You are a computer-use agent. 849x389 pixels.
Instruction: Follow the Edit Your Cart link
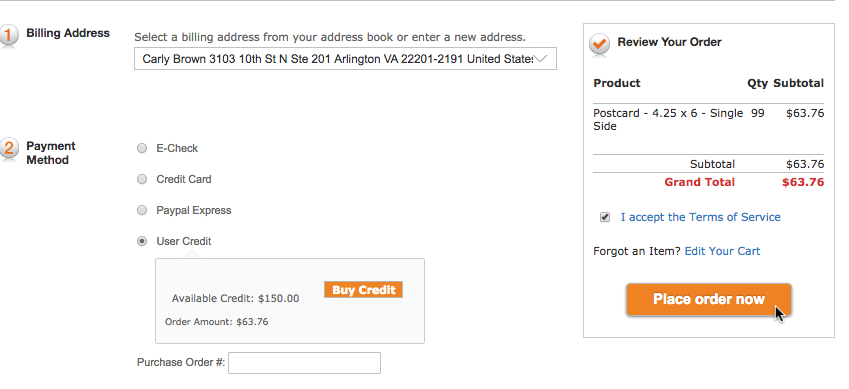click(x=722, y=251)
